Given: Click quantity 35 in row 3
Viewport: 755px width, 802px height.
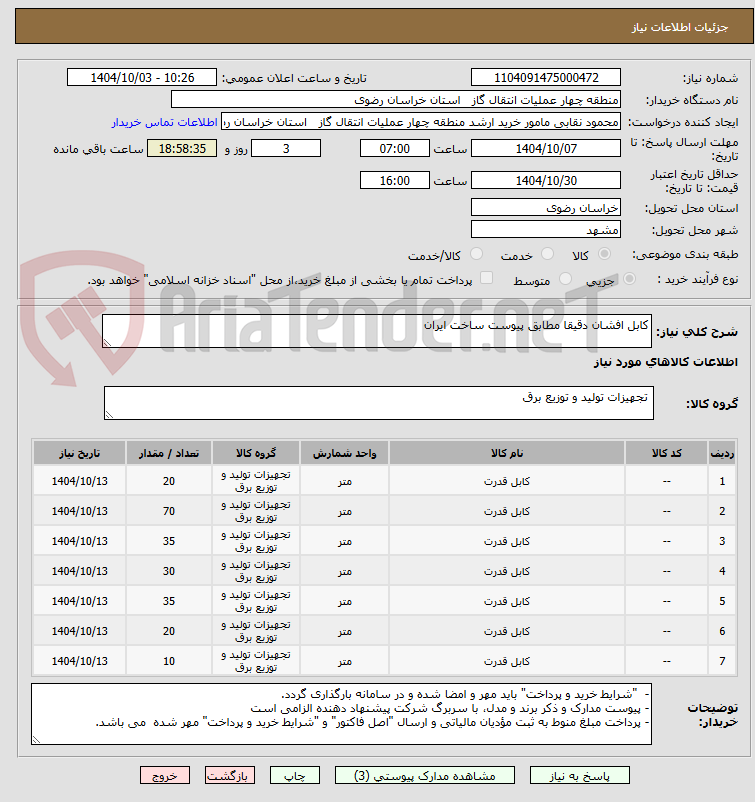Looking at the screenshot, I should (169, 541).
